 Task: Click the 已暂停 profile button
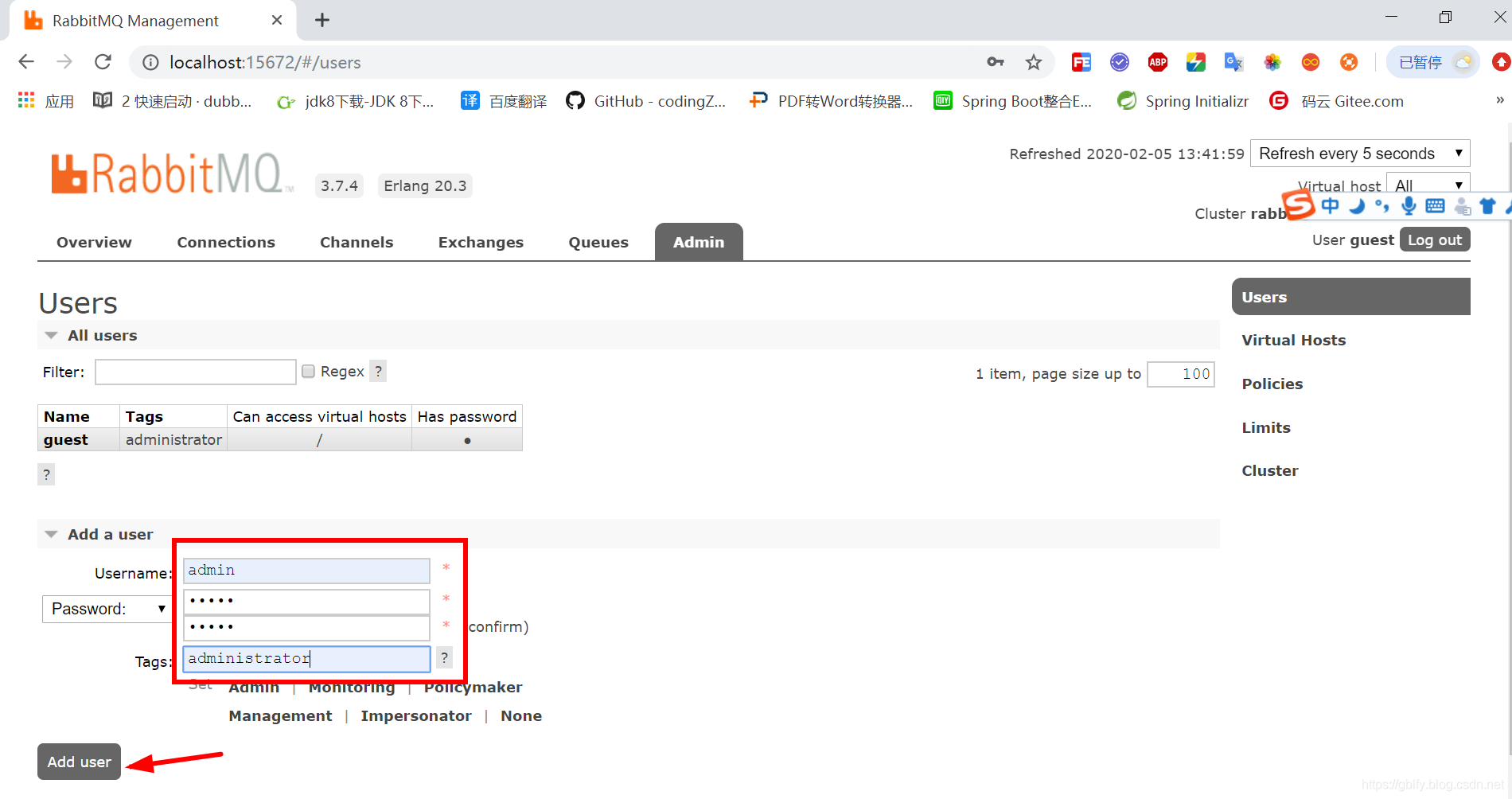[x=1433, y=62]
